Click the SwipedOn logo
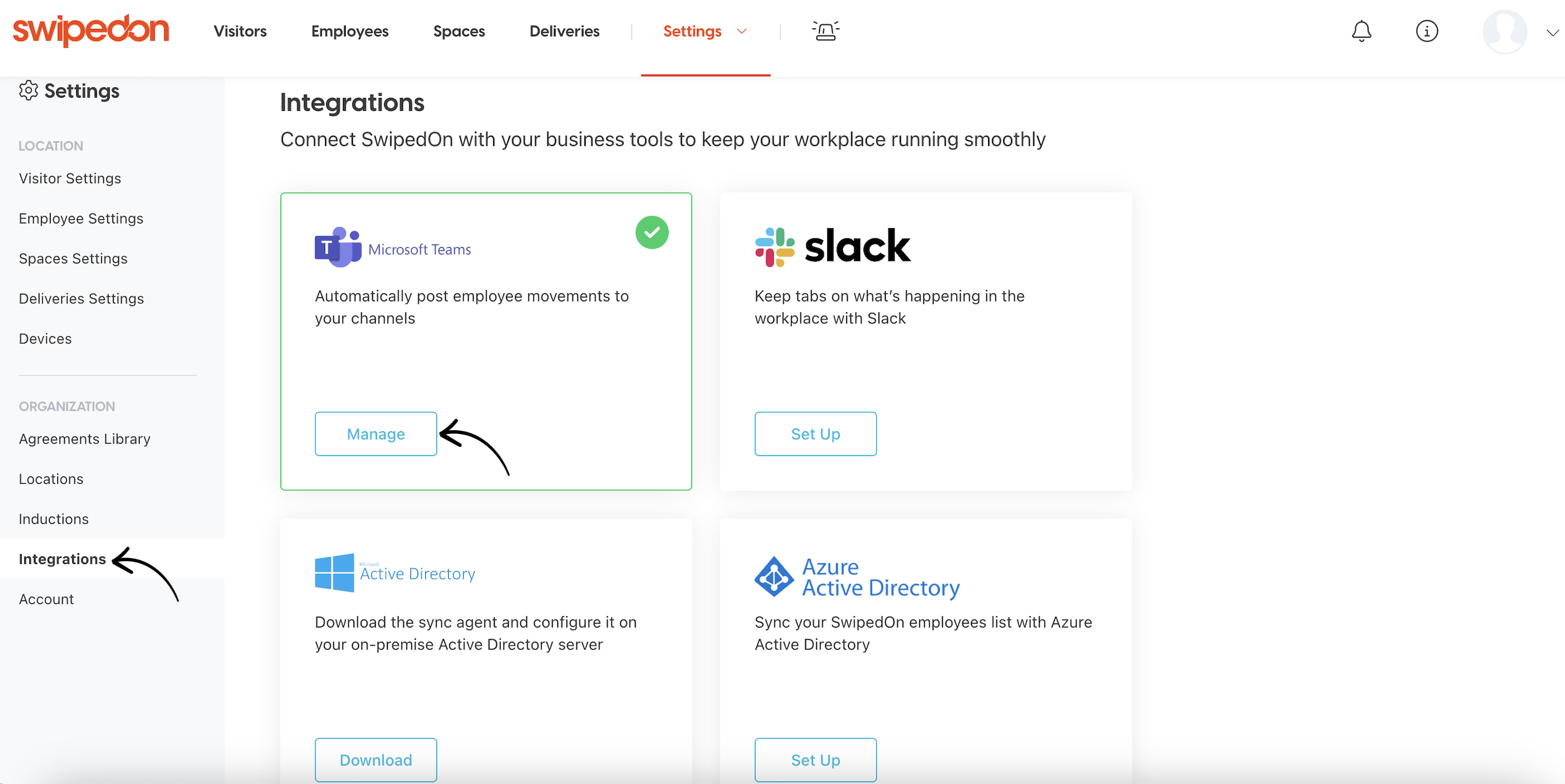Screen dimensions: 1565x784 pos(91,31)
